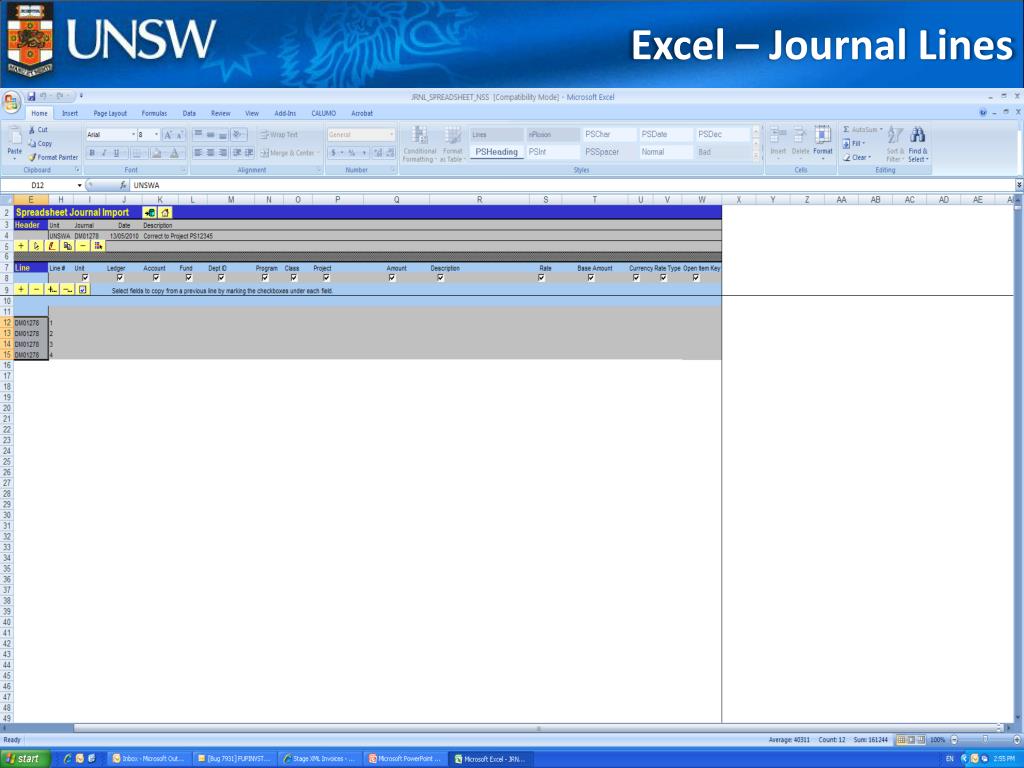The image size is (1024, 768).
Task: Toggle the Program checkbox
Action: tap(264, 278)
